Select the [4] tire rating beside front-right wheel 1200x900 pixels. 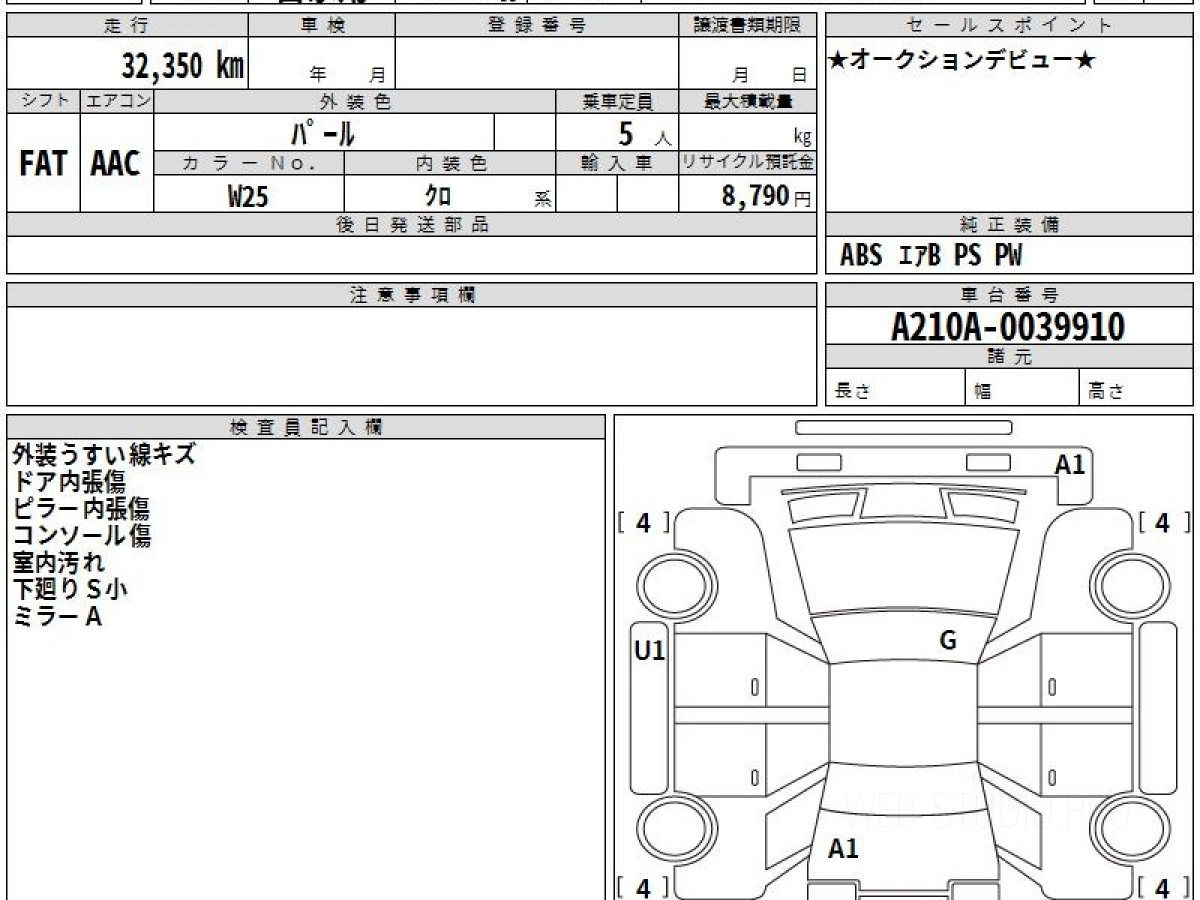1163,522
